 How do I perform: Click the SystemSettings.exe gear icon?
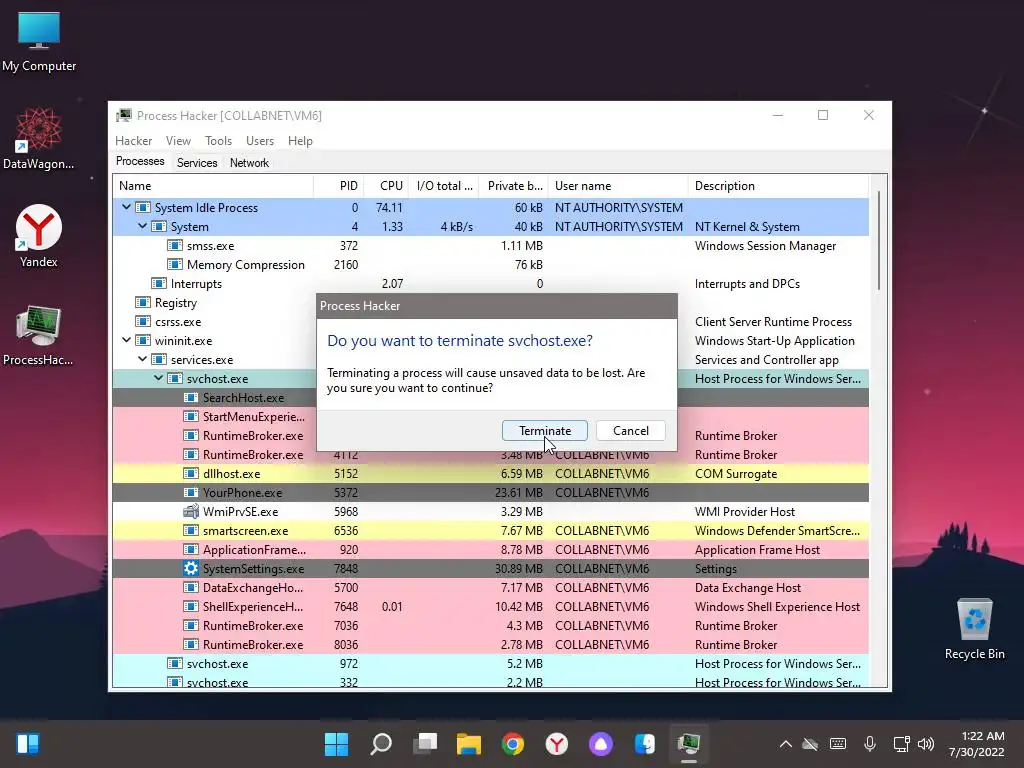tap(191, 568)
